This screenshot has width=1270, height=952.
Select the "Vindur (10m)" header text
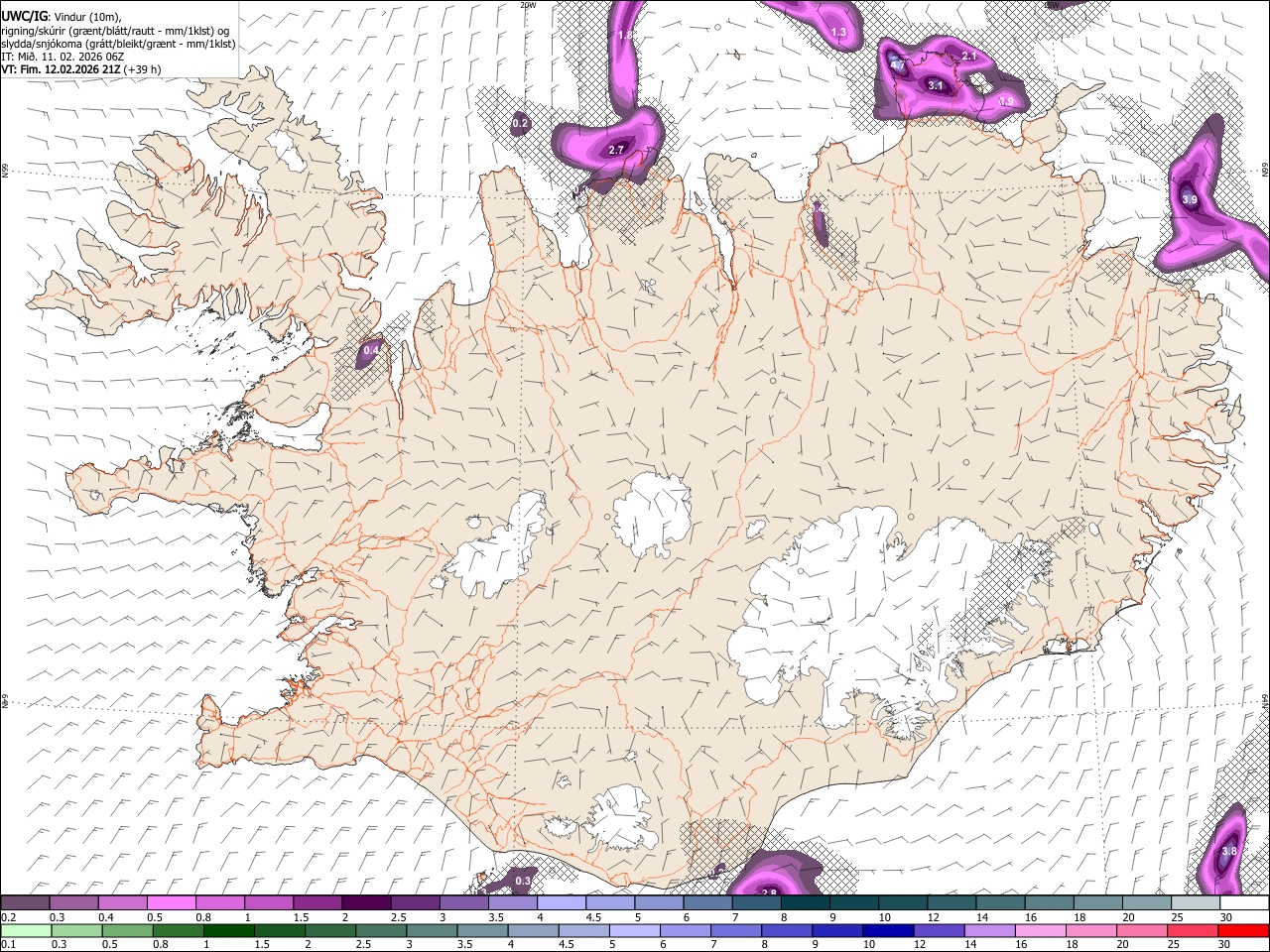tap(85, 17)
